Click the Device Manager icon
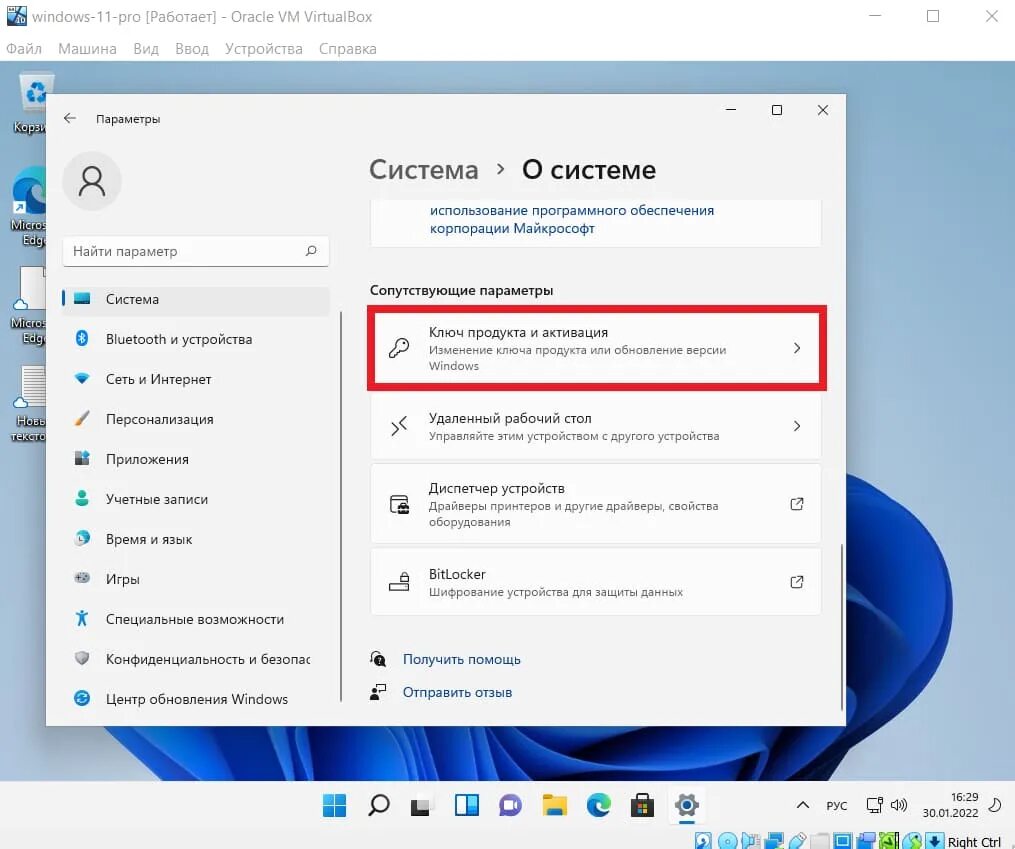 [x=399, y=504]
